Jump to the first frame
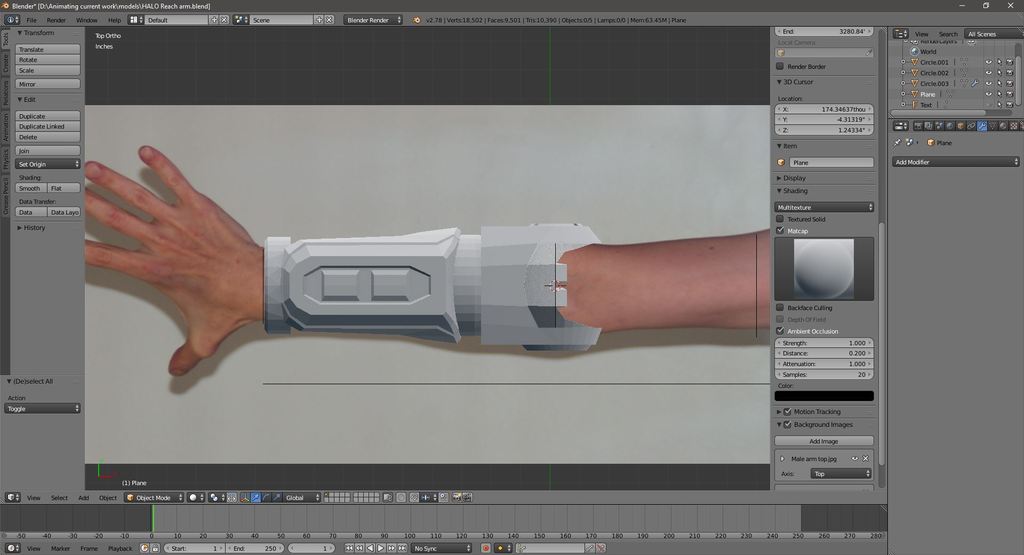 [349, 548]
